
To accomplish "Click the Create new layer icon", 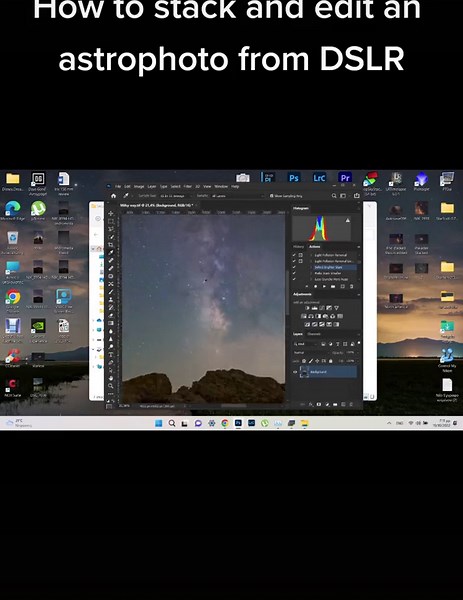I will pyautogui.click(x=343, y=404).
